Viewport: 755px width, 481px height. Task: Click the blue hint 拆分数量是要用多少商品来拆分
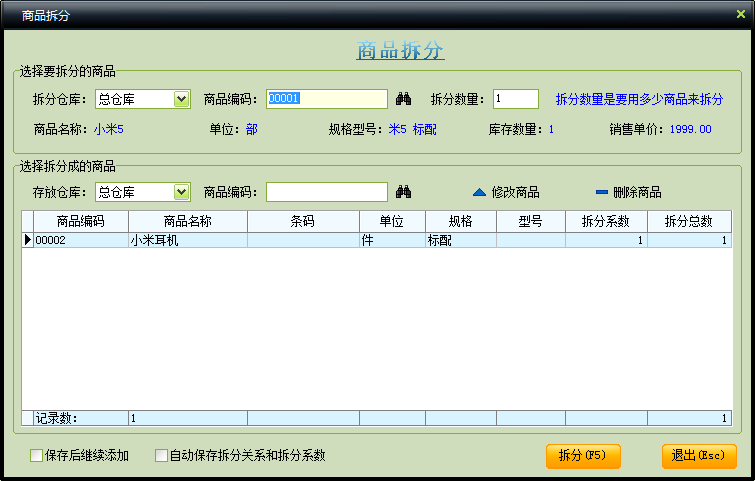(639, 99)
